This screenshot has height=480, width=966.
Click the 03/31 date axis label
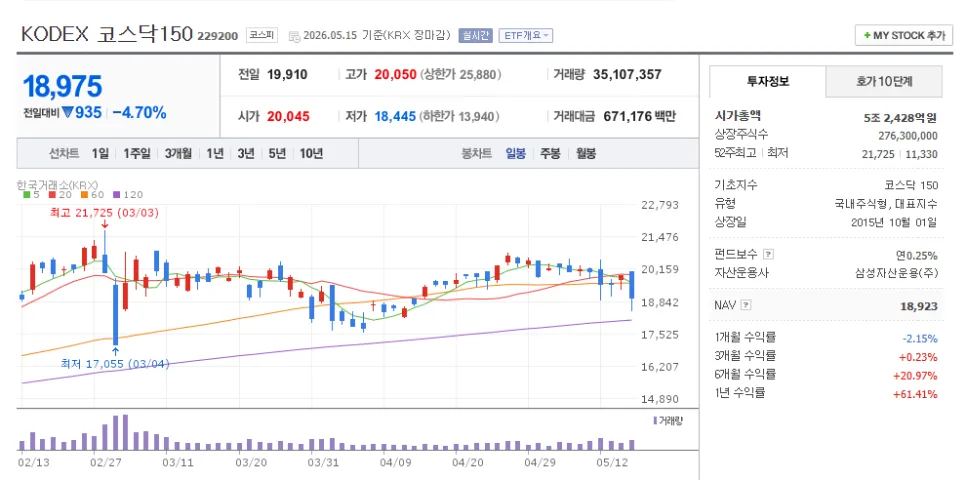point(323,462)
